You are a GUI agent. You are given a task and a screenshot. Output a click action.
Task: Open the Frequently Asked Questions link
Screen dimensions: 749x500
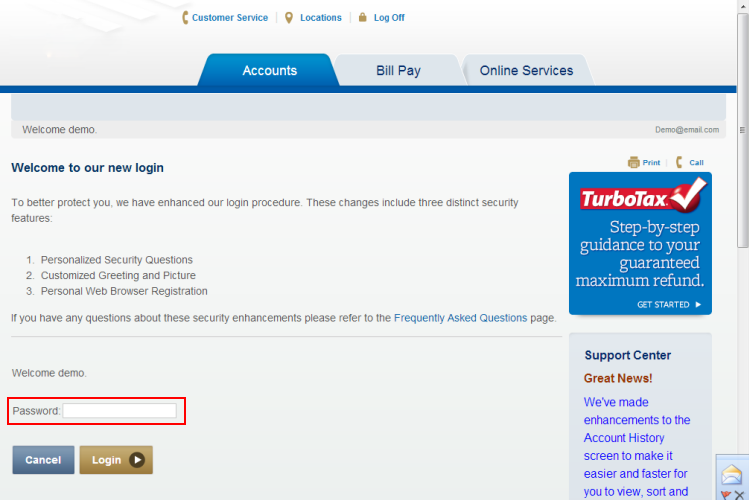(460, 318)
